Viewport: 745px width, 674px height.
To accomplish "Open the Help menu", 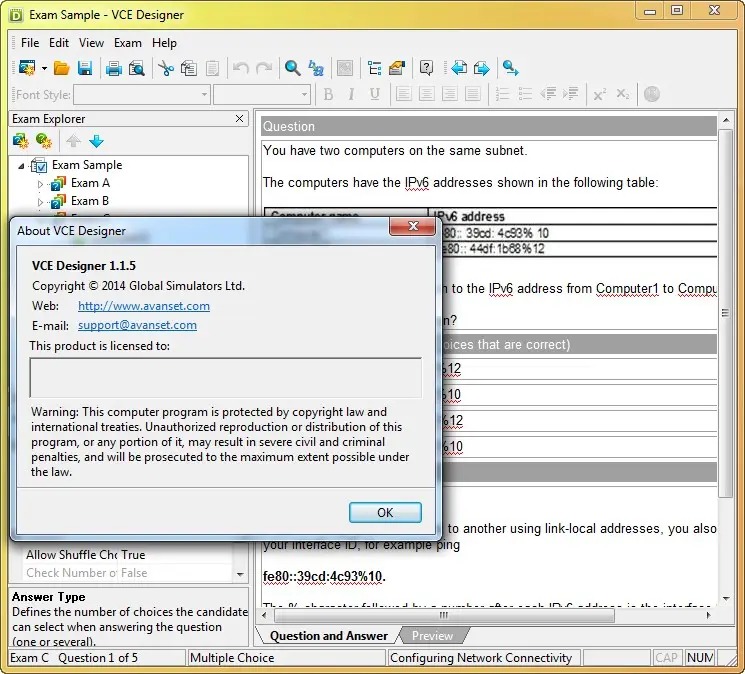I will 164,43.
